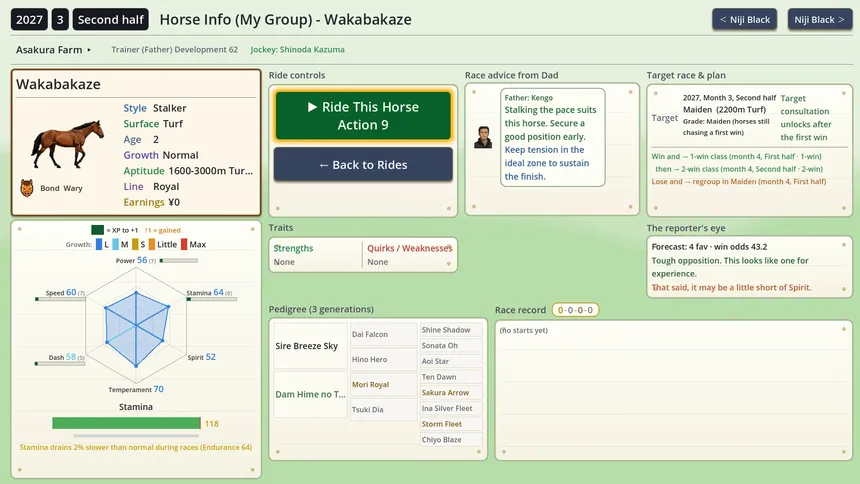Viewport: 860px width, 484px height.
Task: Select Dai Falcon pedigree cell
Action: tap(383, 334)
